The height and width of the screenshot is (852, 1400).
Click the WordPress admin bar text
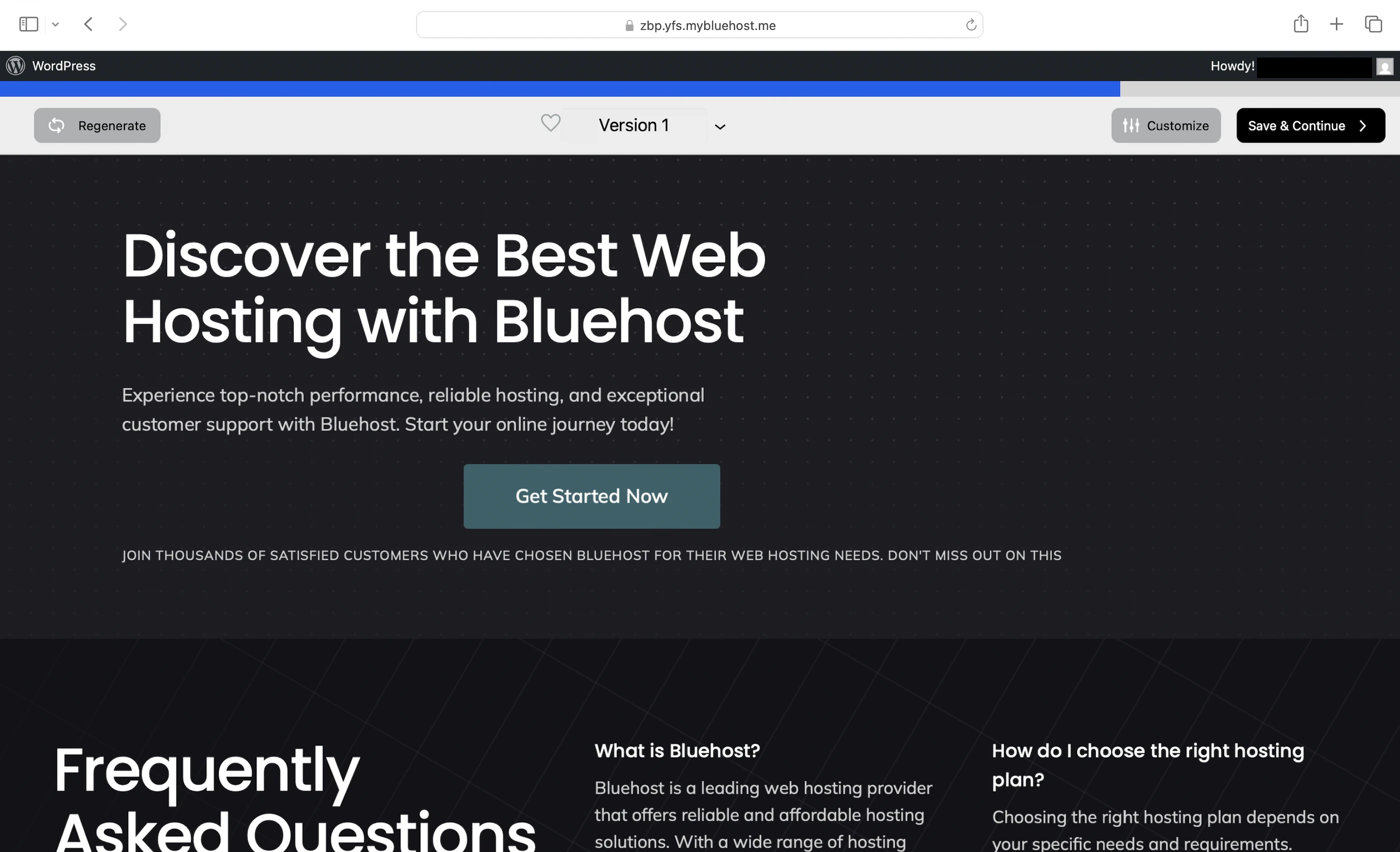[x=63, y=66]
